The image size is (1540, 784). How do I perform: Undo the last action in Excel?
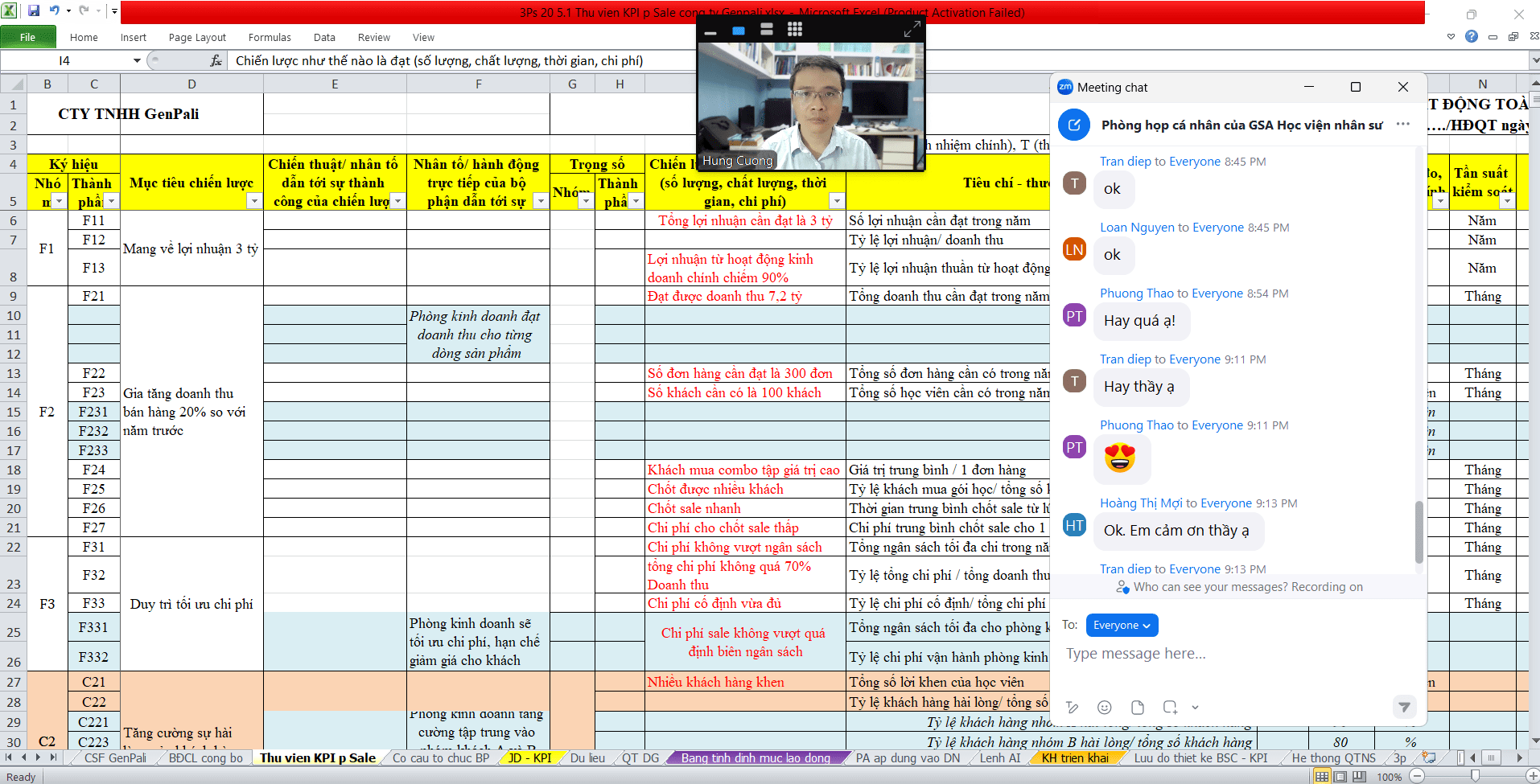[x=55, y=11]
